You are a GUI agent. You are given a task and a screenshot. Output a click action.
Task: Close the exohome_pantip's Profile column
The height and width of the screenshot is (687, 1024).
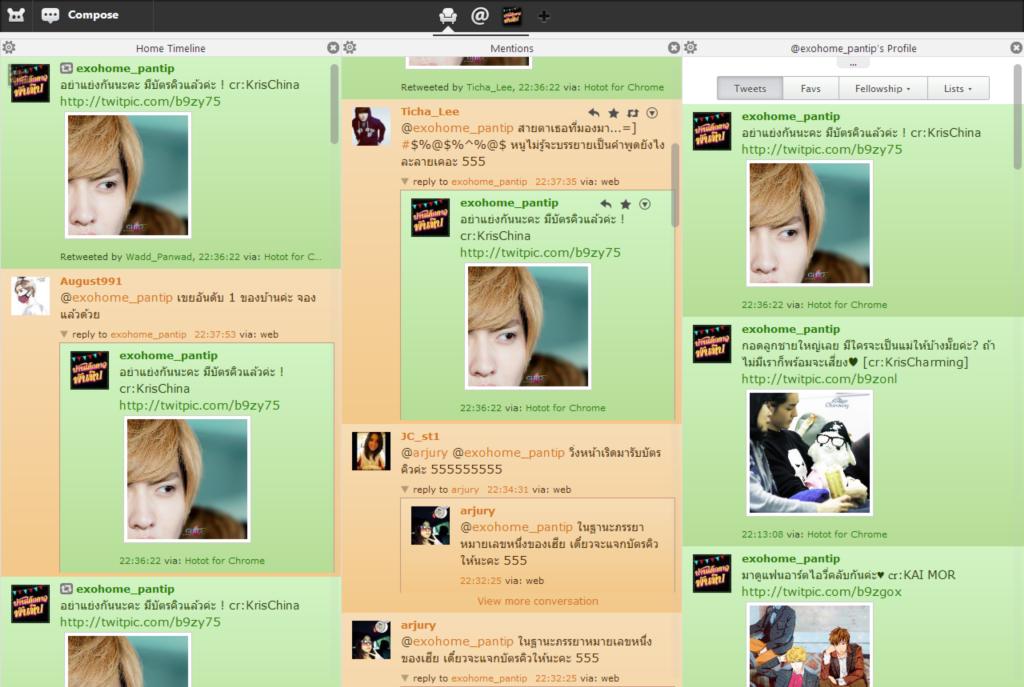(x=1016, y=48)
